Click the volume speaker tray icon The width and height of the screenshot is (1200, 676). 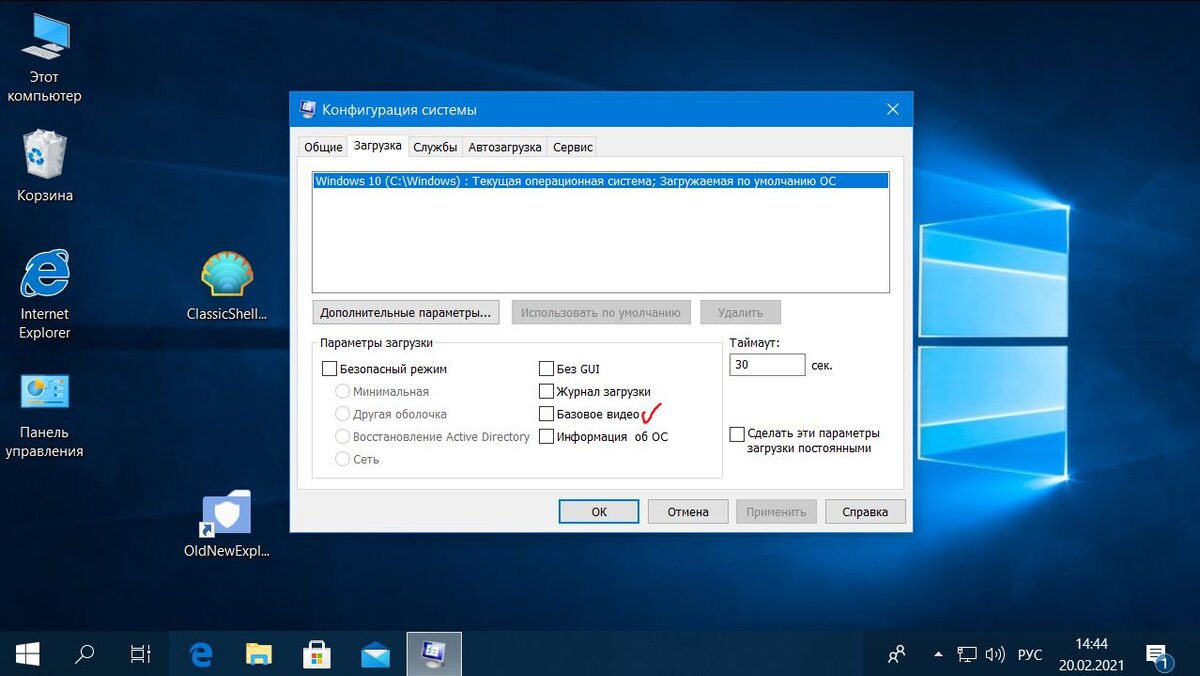994,654
